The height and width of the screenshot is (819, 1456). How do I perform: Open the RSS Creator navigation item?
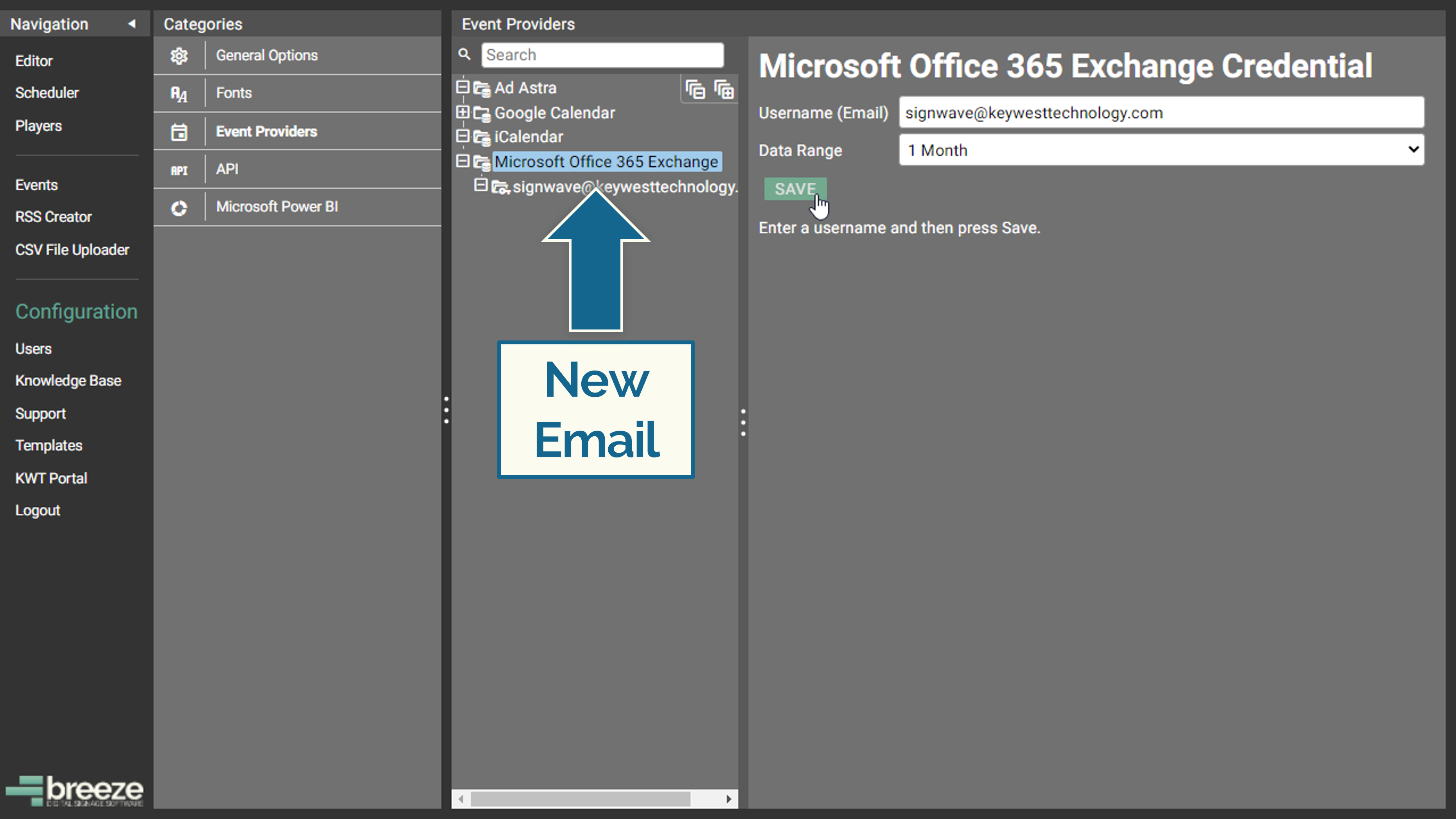[53, 216]
